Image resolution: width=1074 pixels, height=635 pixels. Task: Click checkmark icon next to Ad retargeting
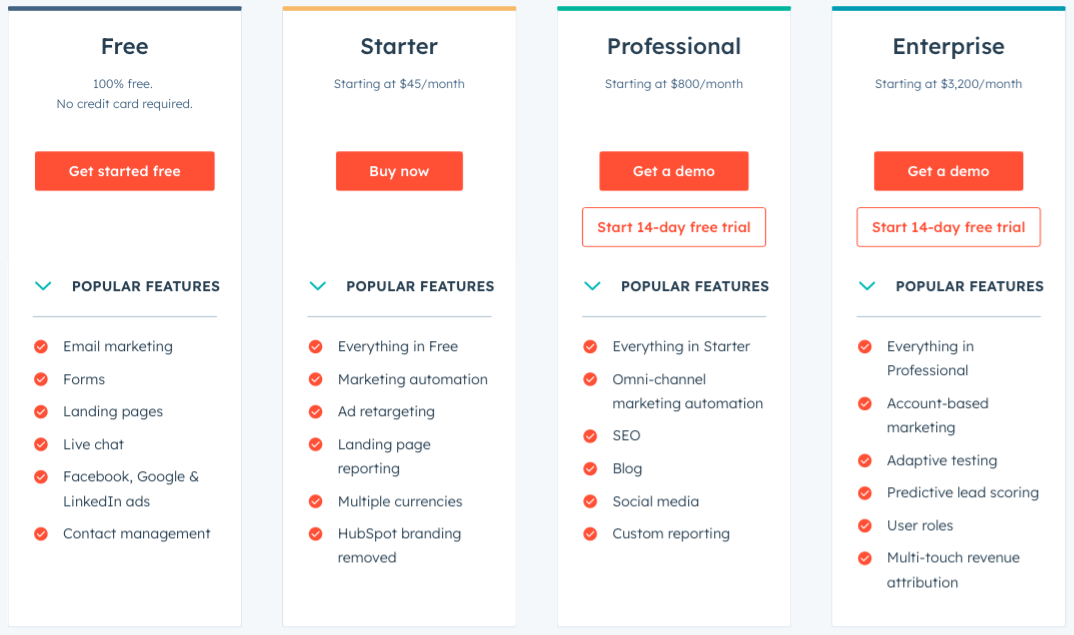316,412
